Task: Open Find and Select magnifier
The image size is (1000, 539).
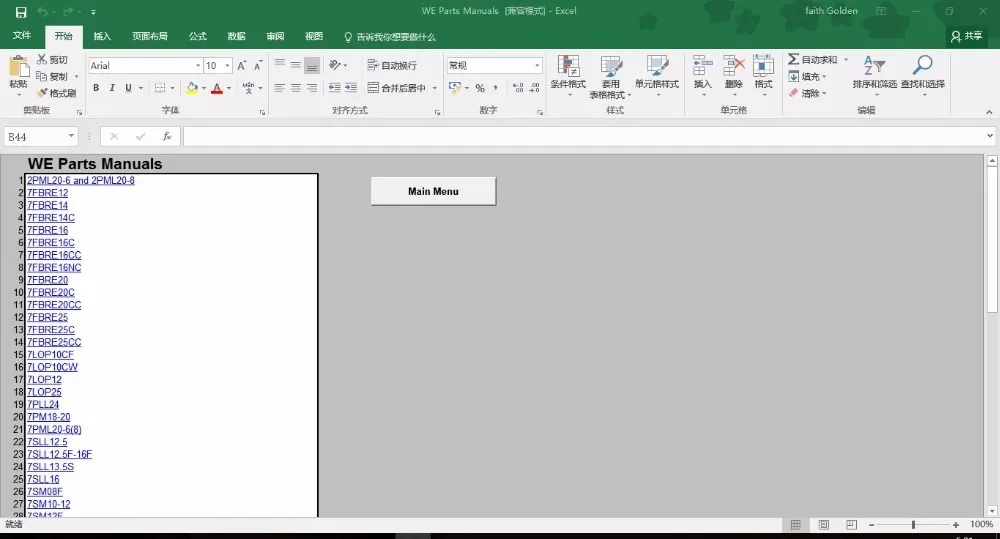Action: coord(922,66)
